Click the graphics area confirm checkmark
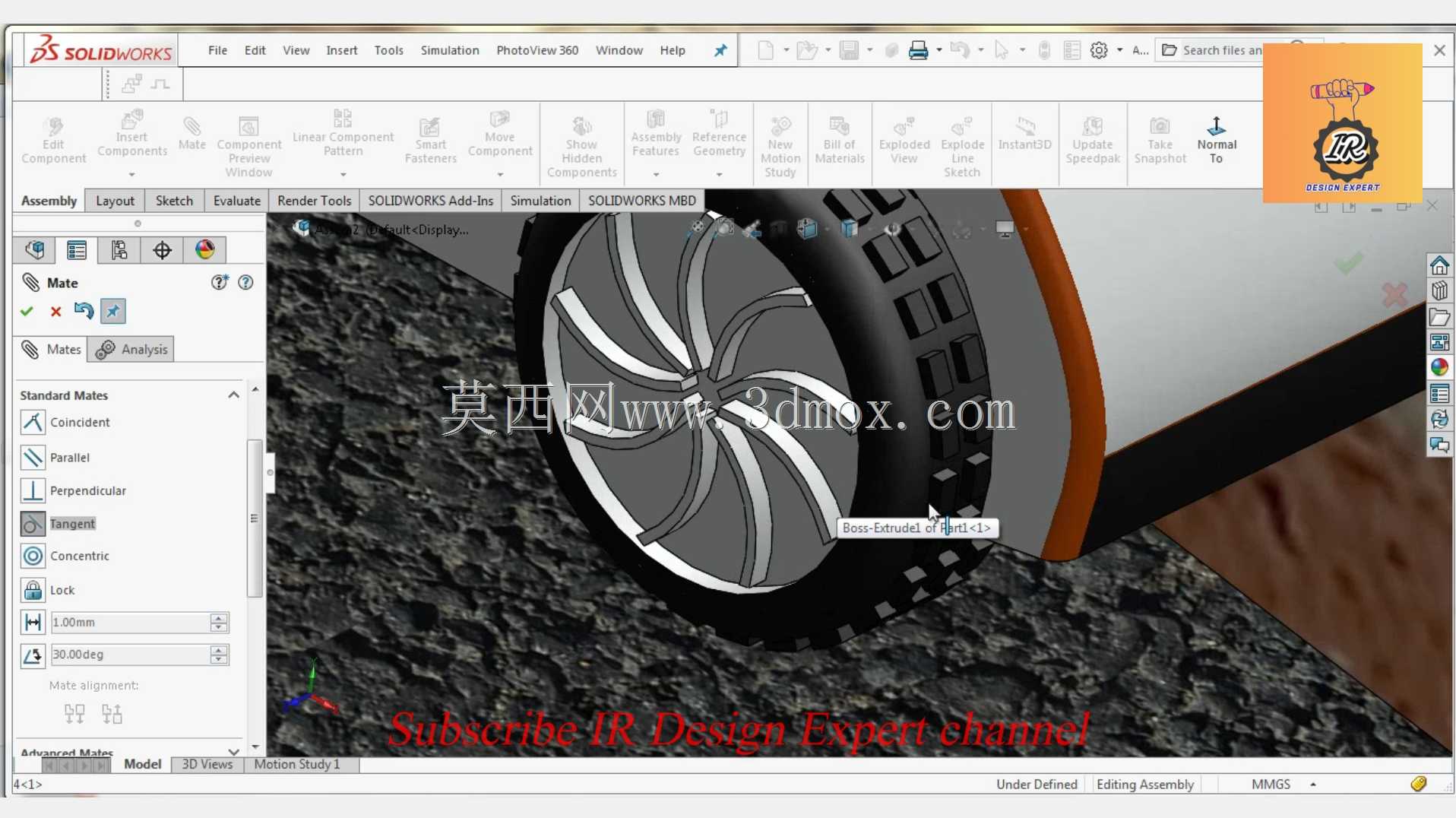 pyautogui.click(x=1348, y=263)
